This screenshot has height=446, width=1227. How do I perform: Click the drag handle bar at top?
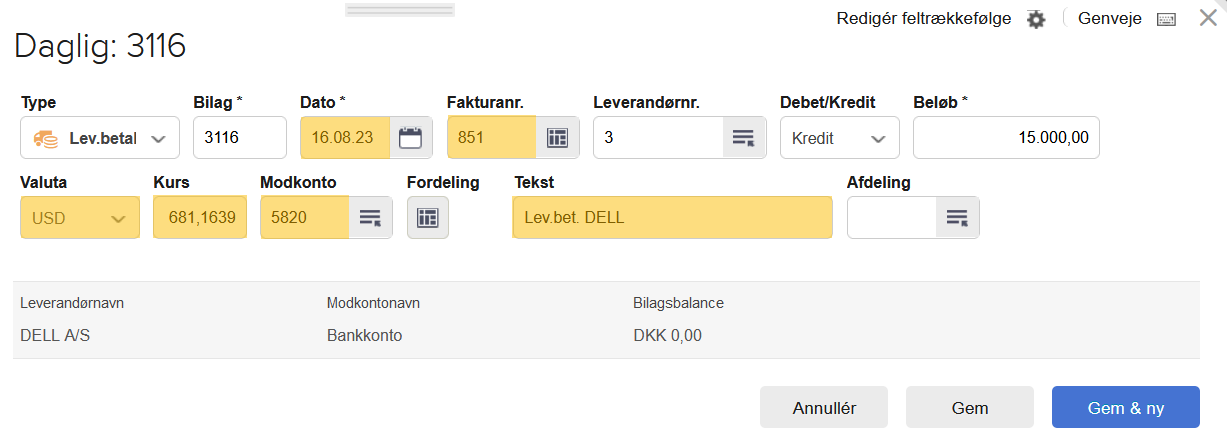point(400,10)
